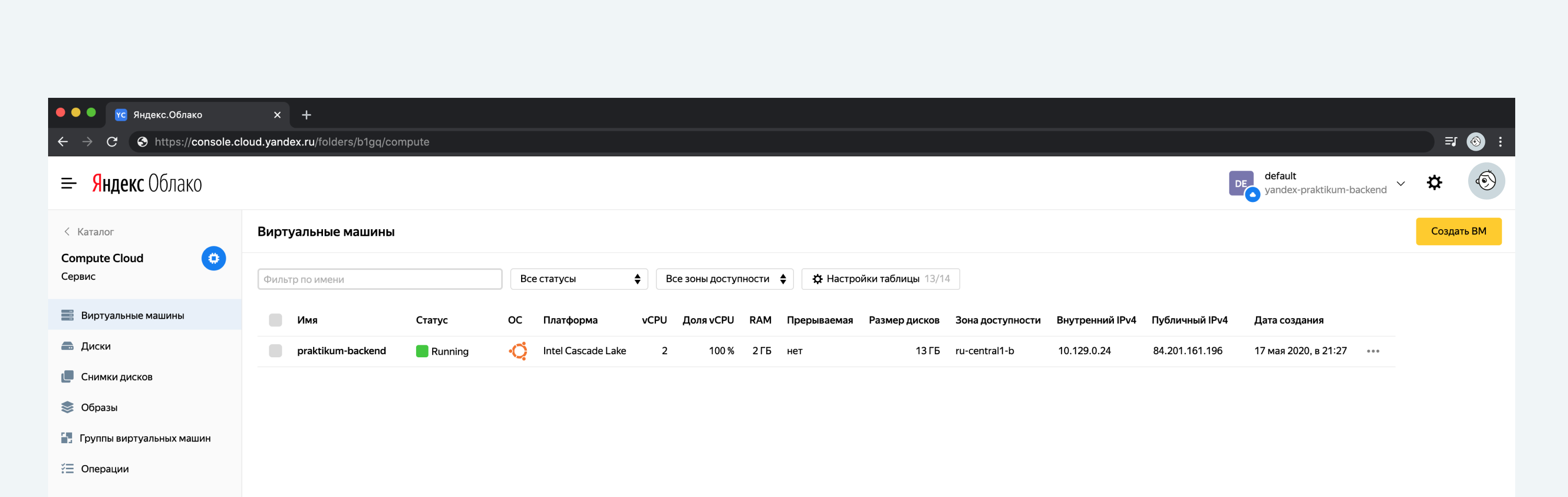The height and width of the screenshot is (497, 1568).
Task: Click the blue Compute Cloud service icon
Action: pyautogui.click(x=214, y=258)
